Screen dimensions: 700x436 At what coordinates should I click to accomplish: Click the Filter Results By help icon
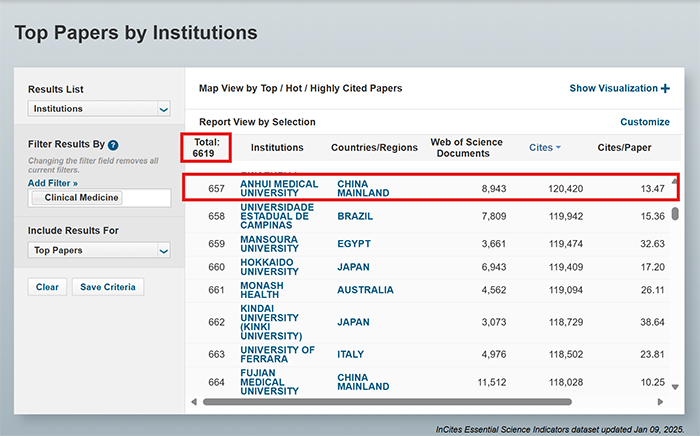pos(113,145)
